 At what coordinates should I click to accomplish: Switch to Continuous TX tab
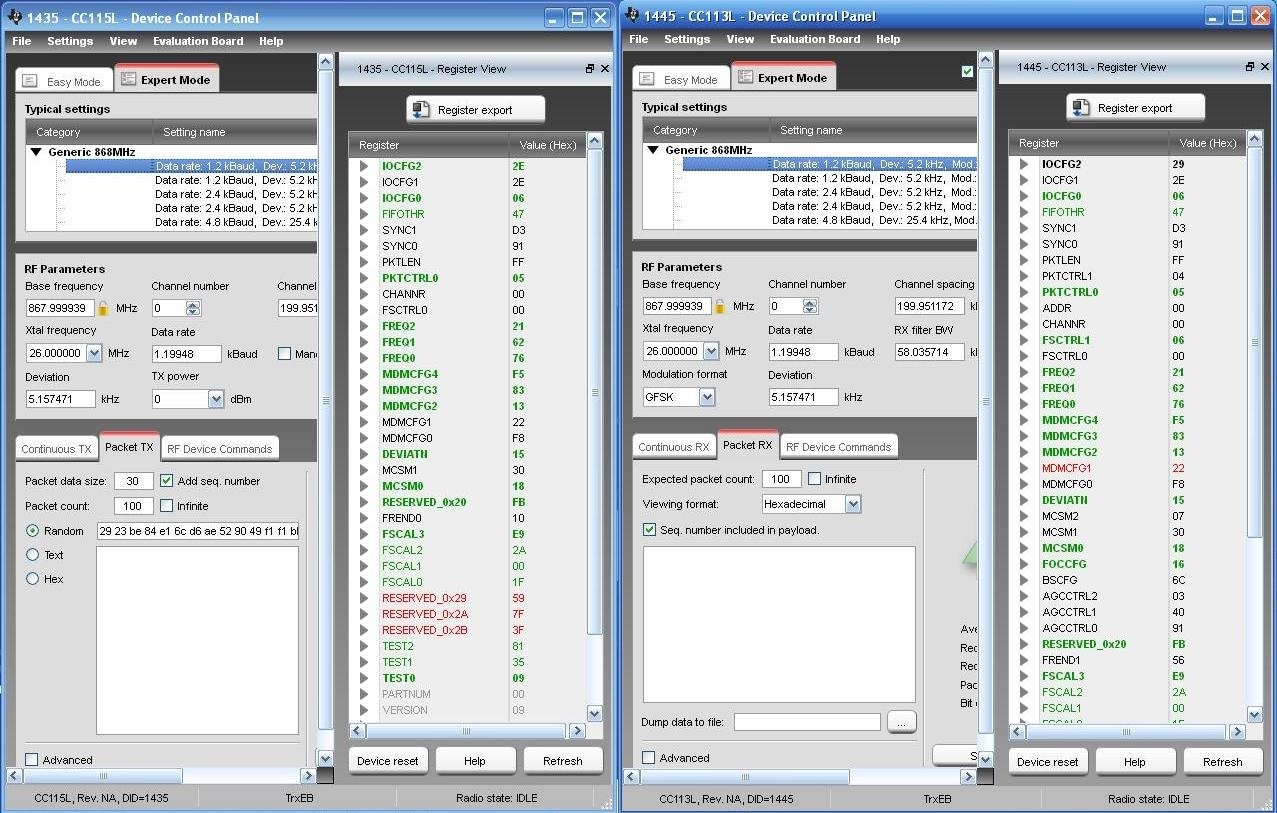(x=56, y=449)
